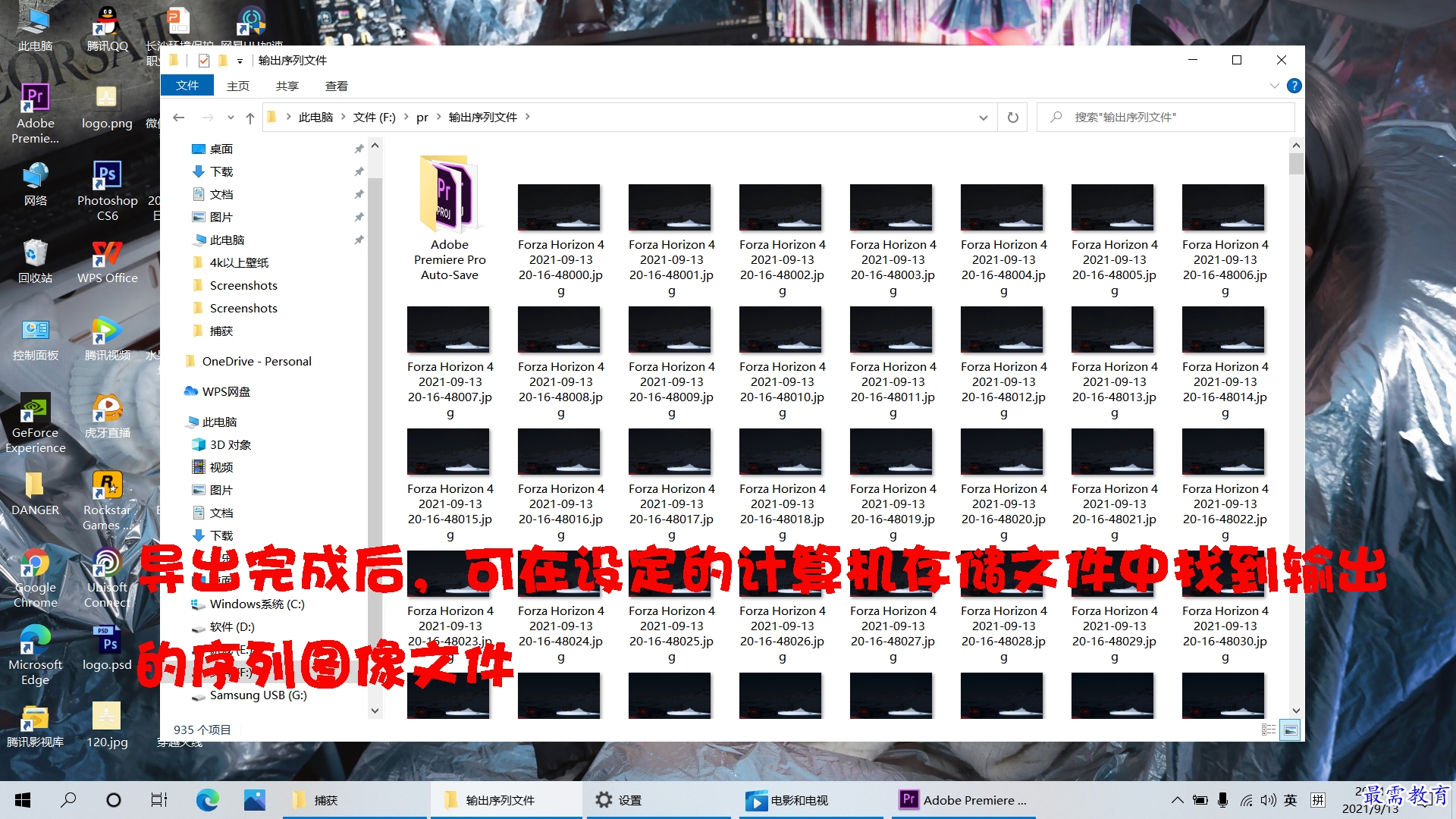Viewport: 1456px width, 819px height.
Task: Click navigation pane scroll down arrow
Action: (375, 711)
